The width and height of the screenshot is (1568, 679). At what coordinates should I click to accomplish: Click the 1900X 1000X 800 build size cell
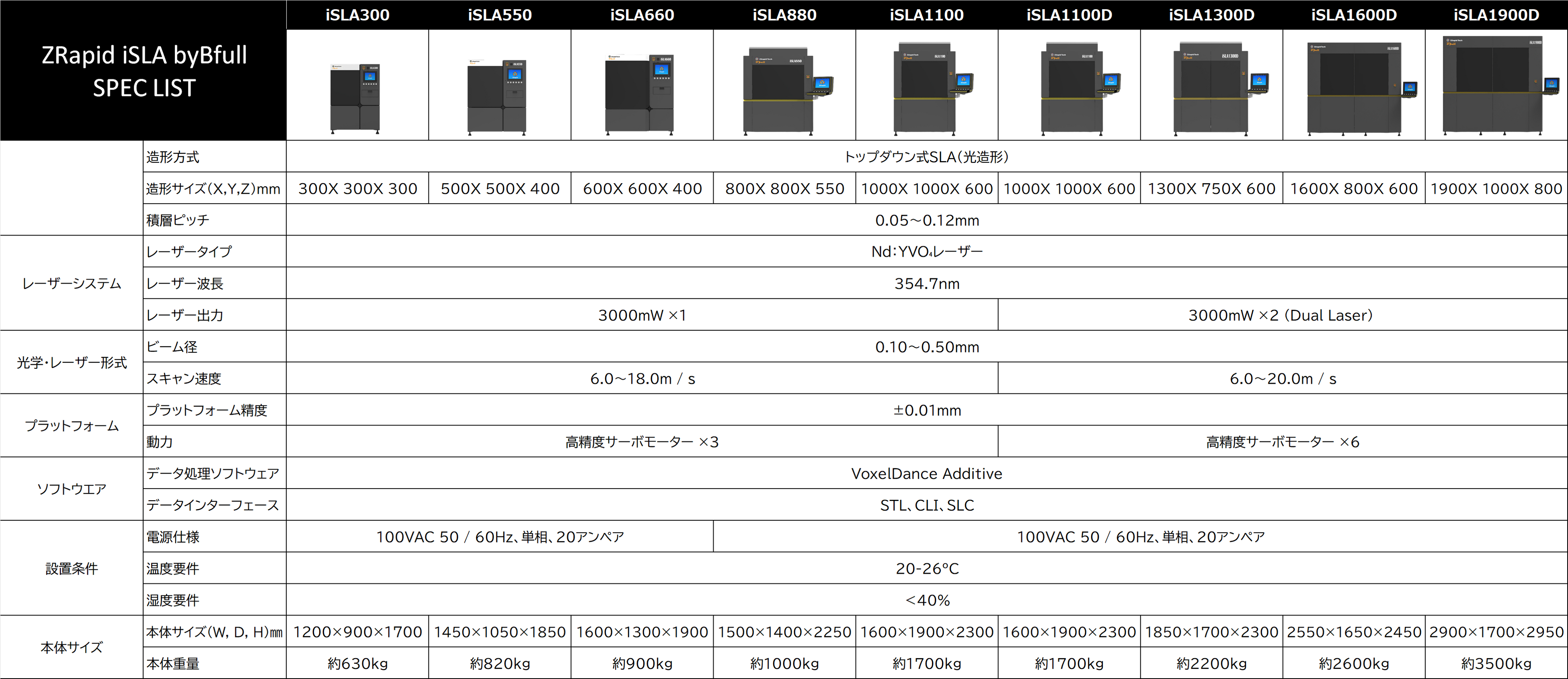tap(1496, 188)
